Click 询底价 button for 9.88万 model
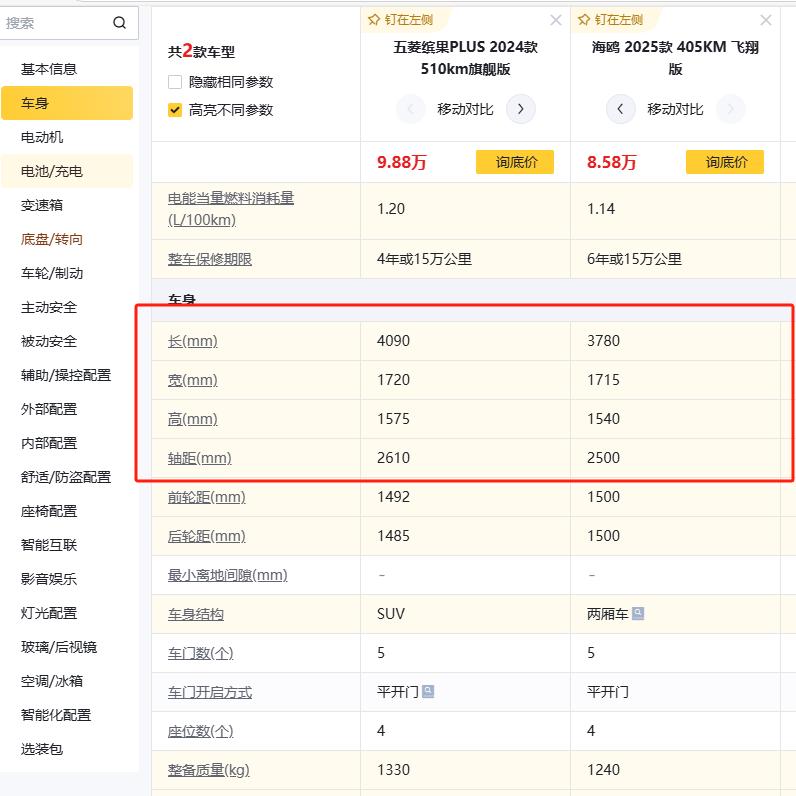Screen dimensions: 796x796 point(514,162)
